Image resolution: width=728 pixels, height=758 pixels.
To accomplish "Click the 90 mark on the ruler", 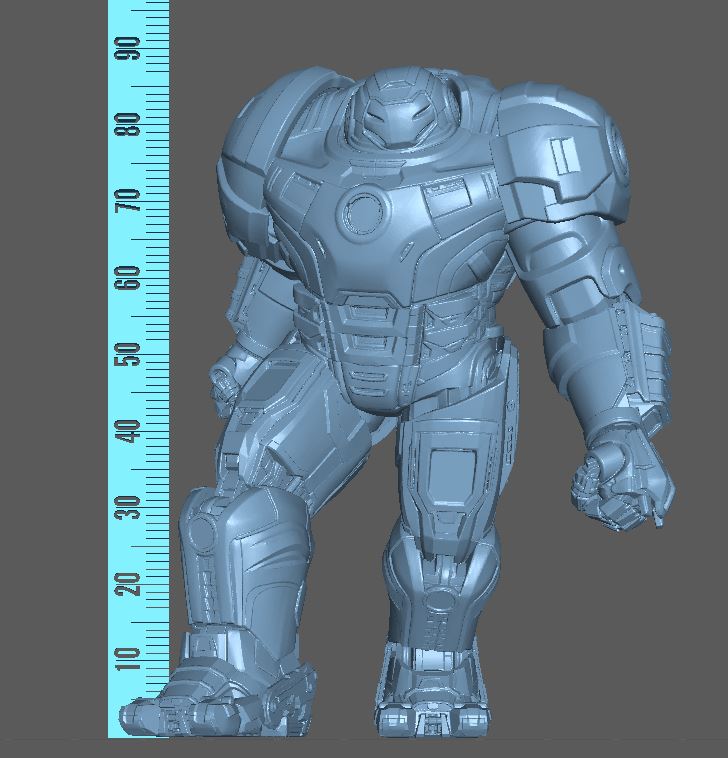I will pyautogui.click(x=127, y=47).
